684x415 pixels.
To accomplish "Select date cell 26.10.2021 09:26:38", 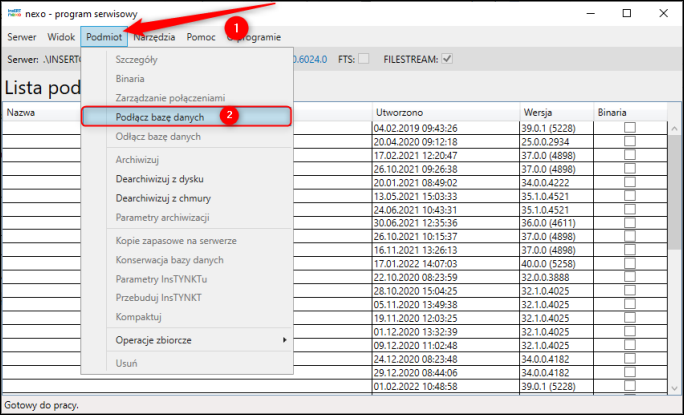I will click(446, 169).
